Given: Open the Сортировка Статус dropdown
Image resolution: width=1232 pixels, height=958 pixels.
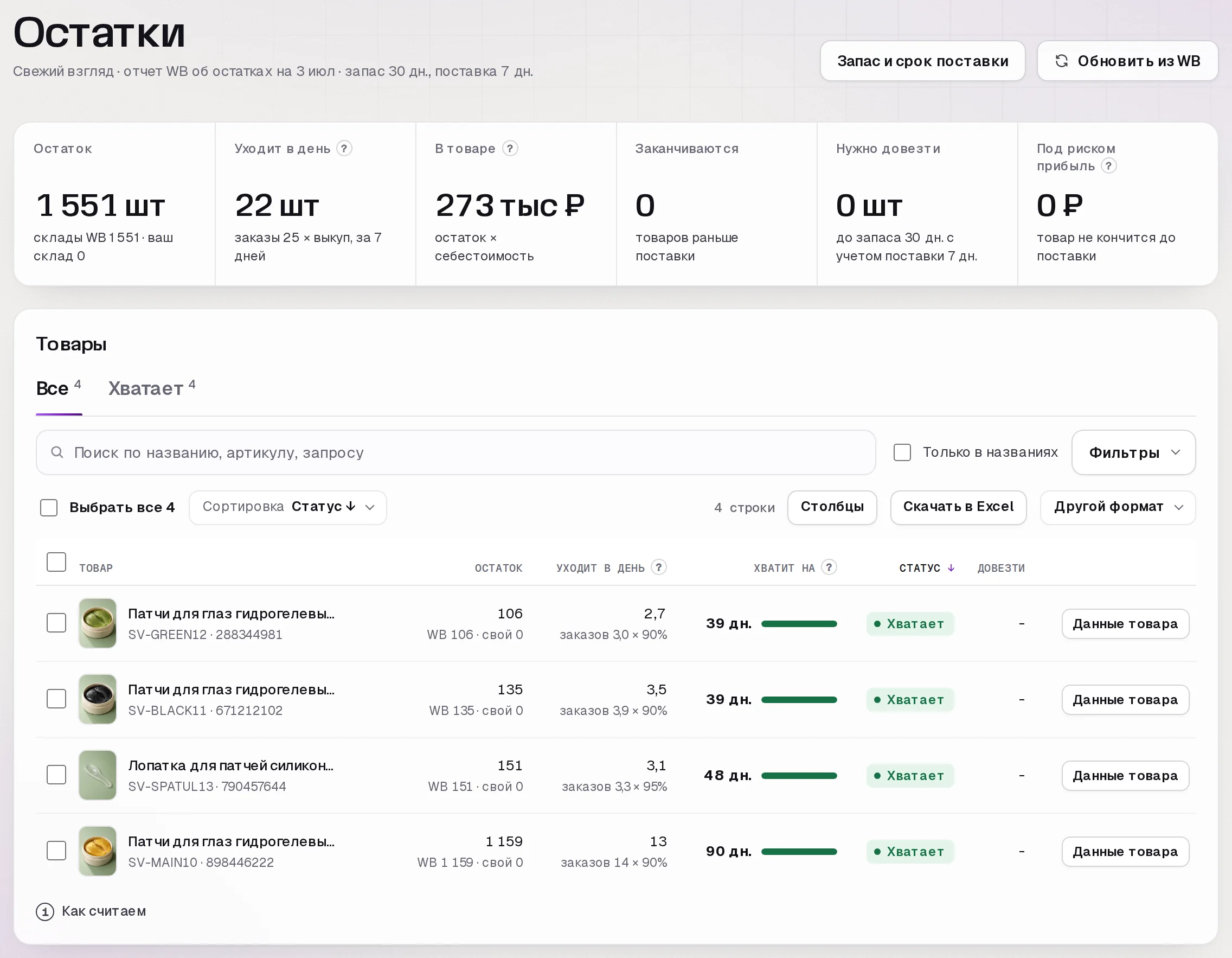Looking at the screenshot, I should (x=288, y=507).
